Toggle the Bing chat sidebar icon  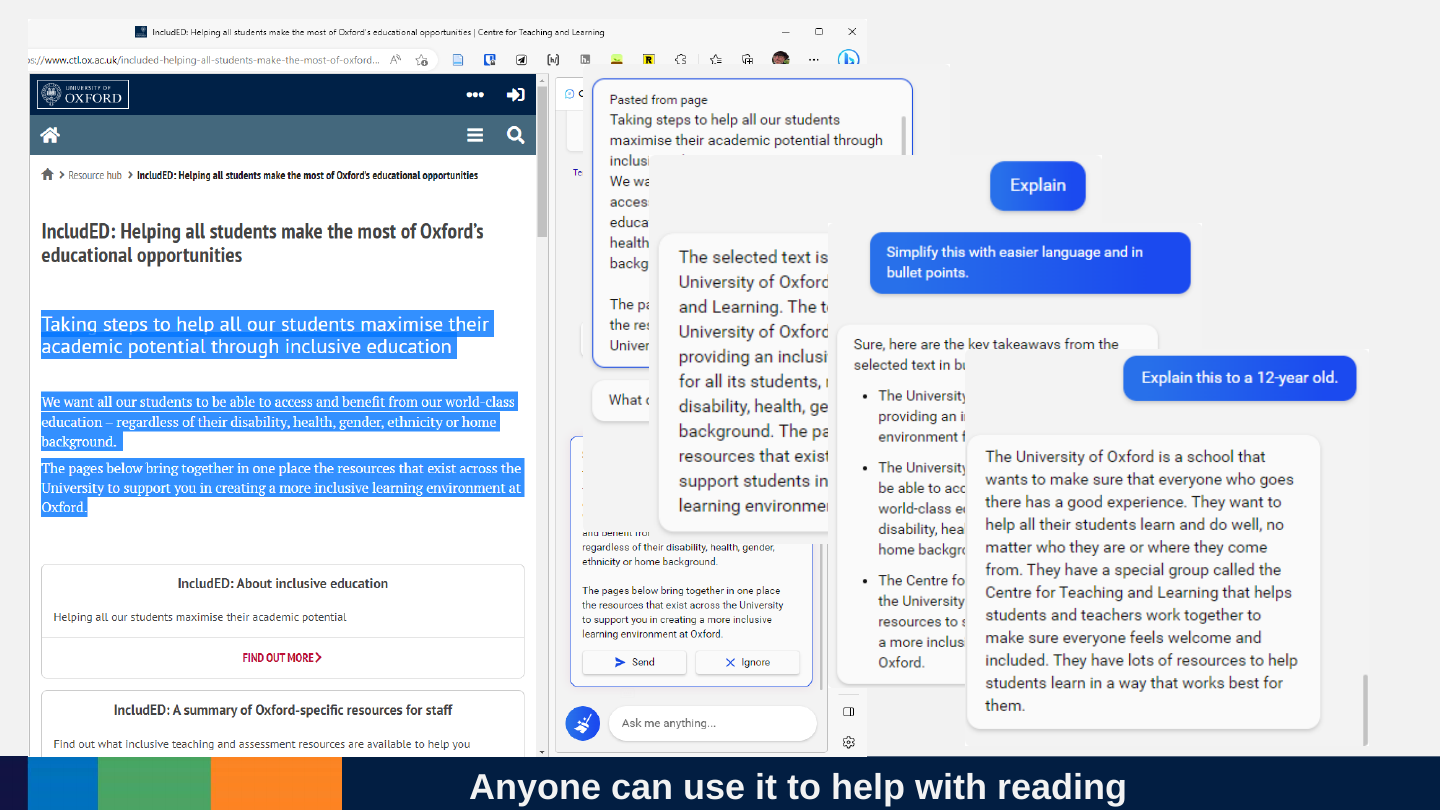coord(848,59)
